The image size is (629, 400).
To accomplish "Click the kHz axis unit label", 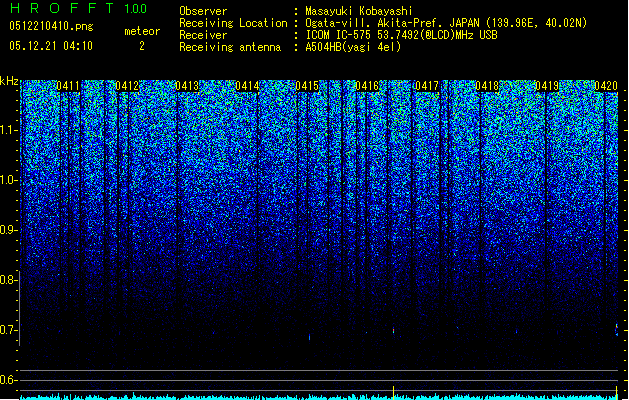I will tap(9, 81).
